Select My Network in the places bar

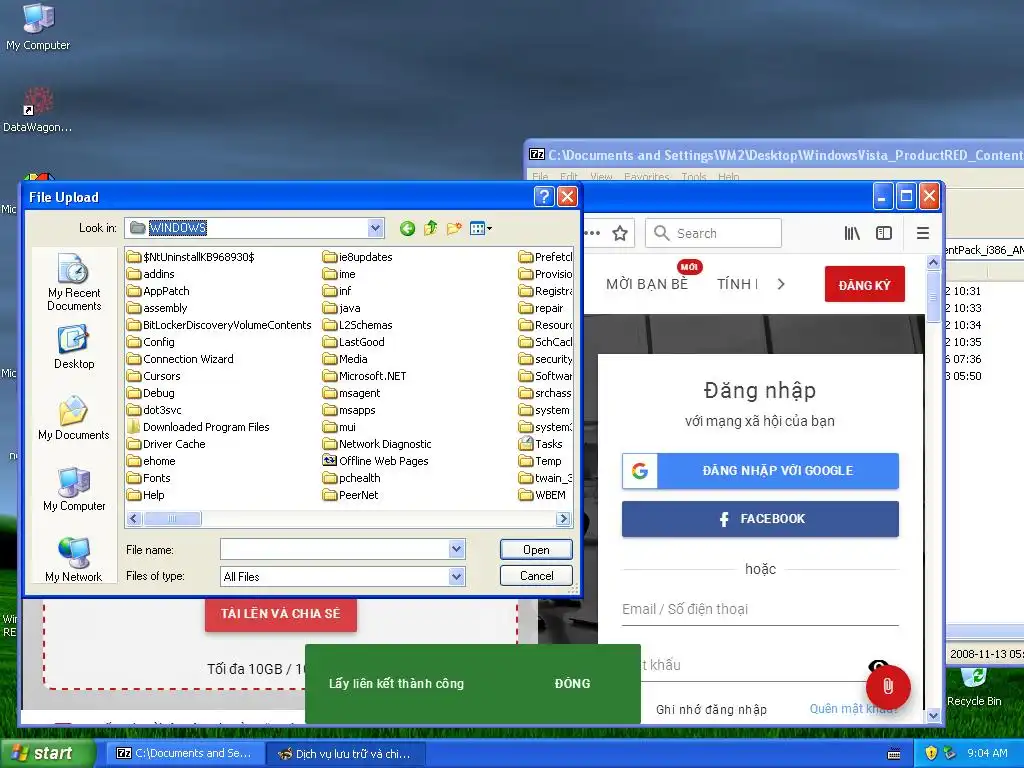(74, 560)
